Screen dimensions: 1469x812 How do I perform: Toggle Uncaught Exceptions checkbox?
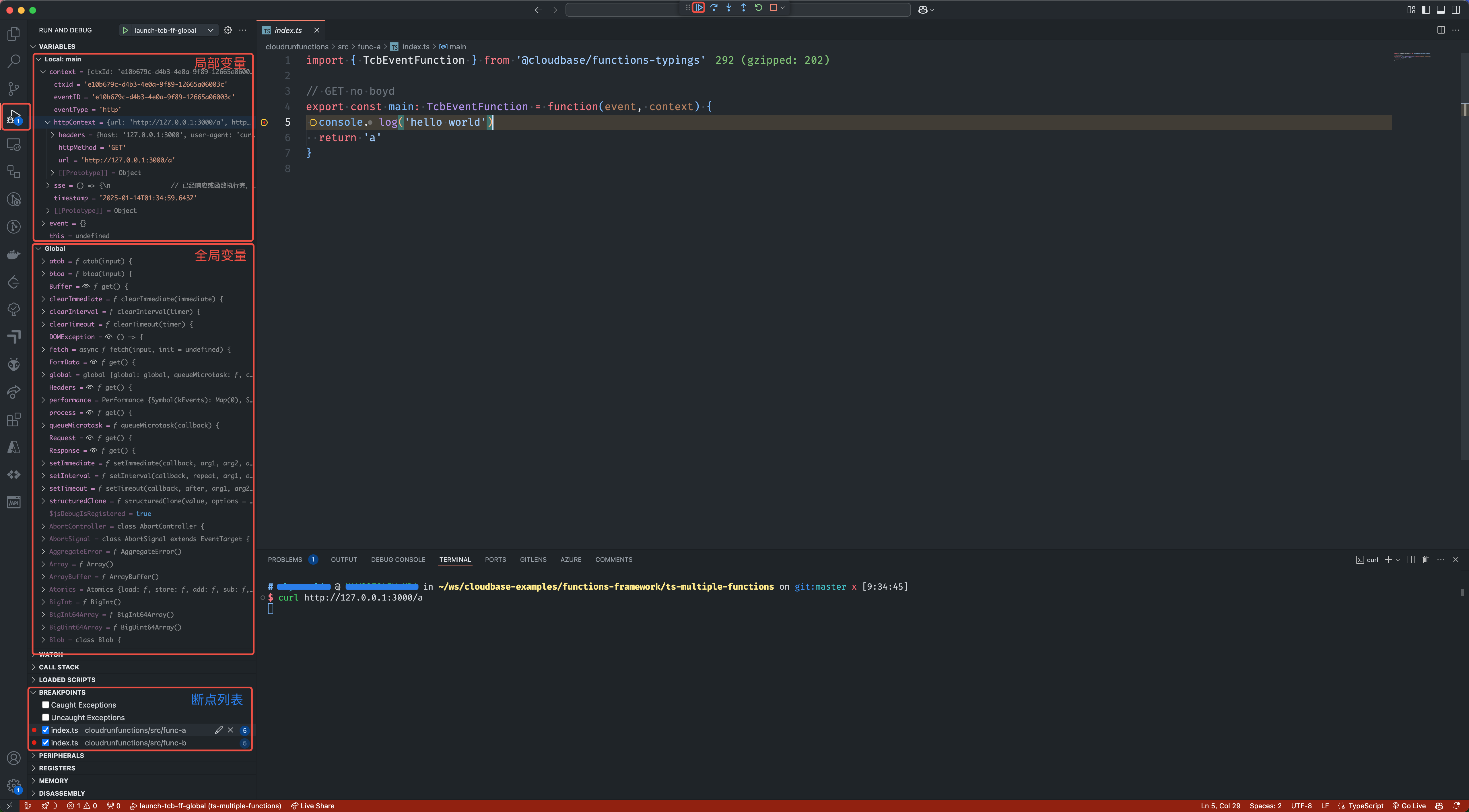click(x=46, y=717)
